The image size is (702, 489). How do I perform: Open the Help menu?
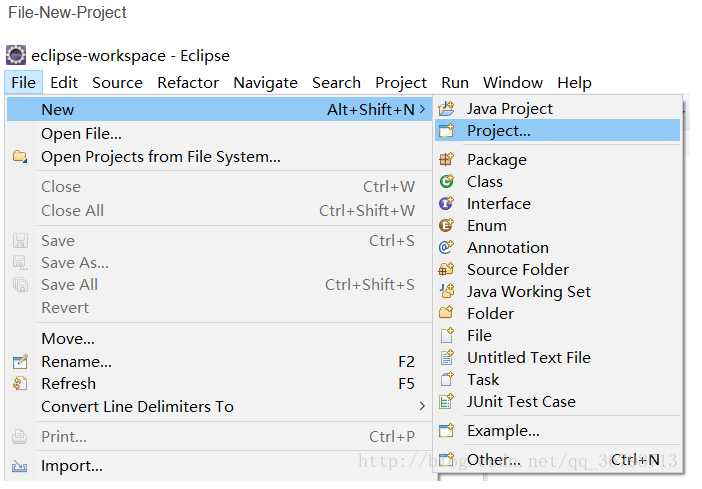pos(574,82)
